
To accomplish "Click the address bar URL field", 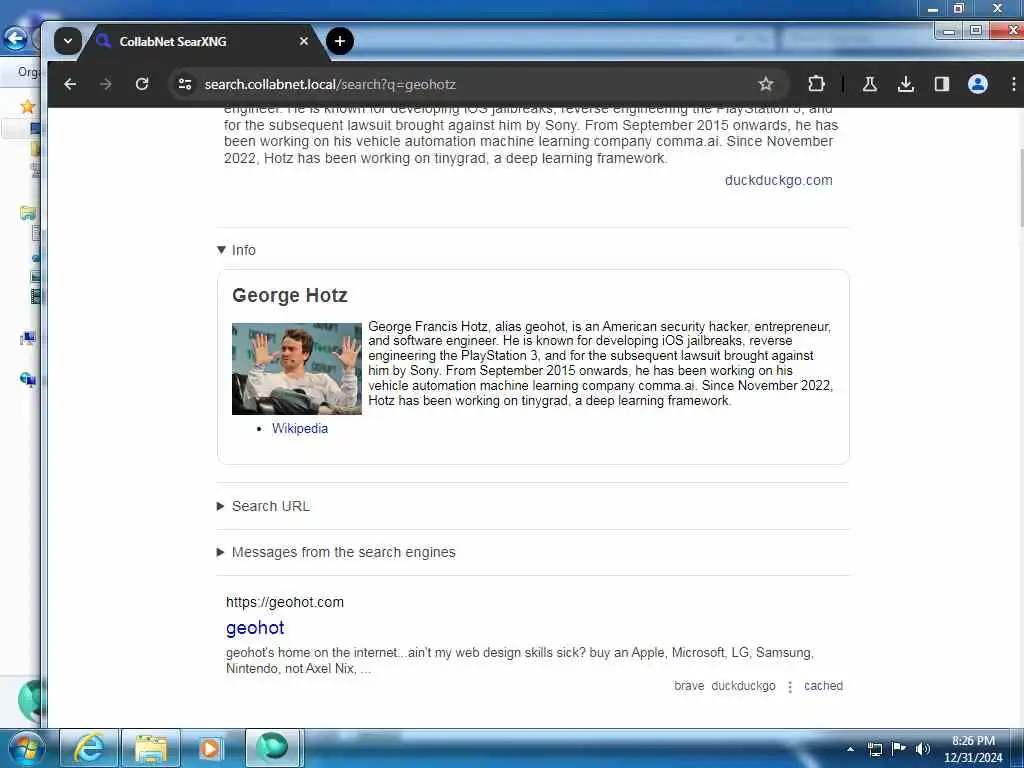I will [x=477, y=84].
